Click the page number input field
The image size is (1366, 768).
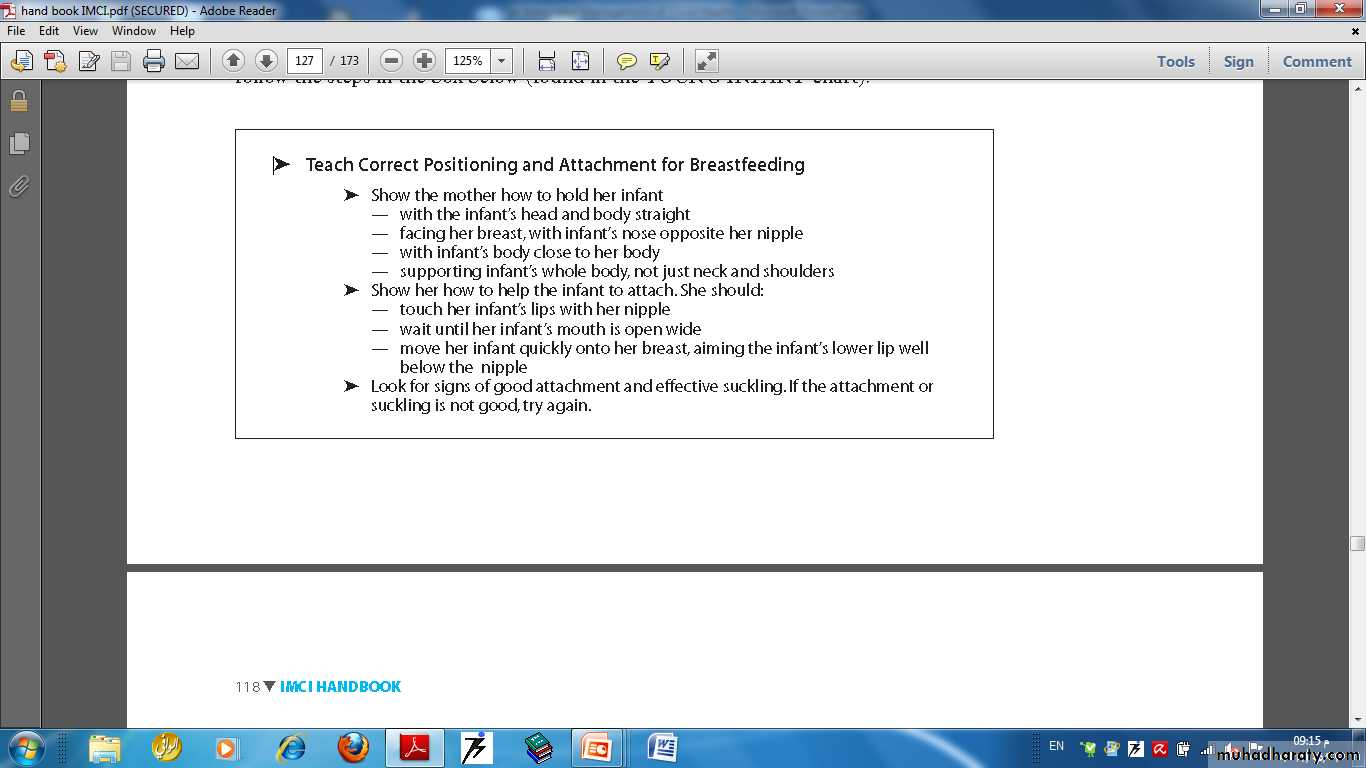click(305, 61)
